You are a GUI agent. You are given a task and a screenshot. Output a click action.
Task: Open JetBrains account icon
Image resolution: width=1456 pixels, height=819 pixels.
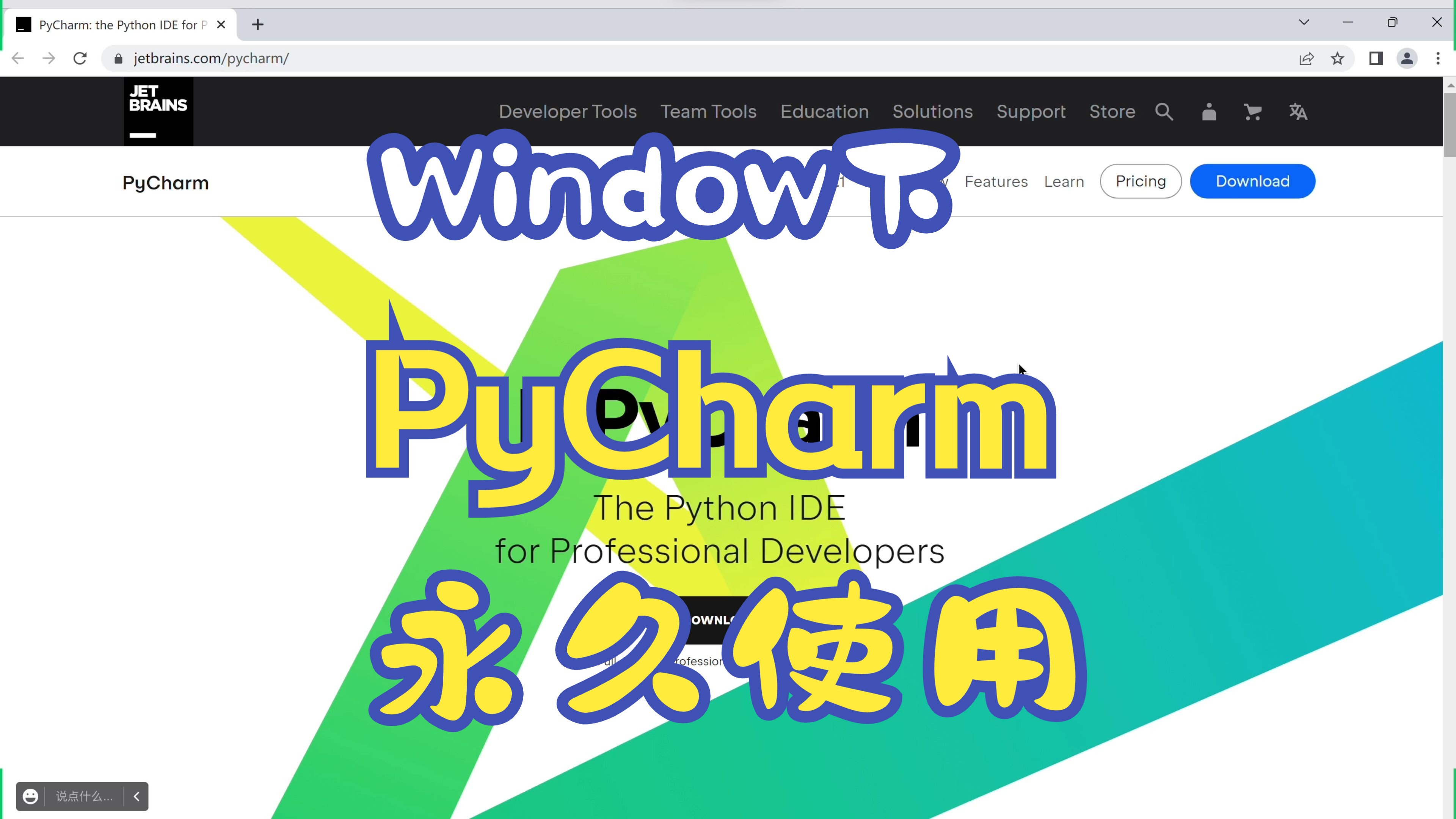click(x=1209, y=111)
